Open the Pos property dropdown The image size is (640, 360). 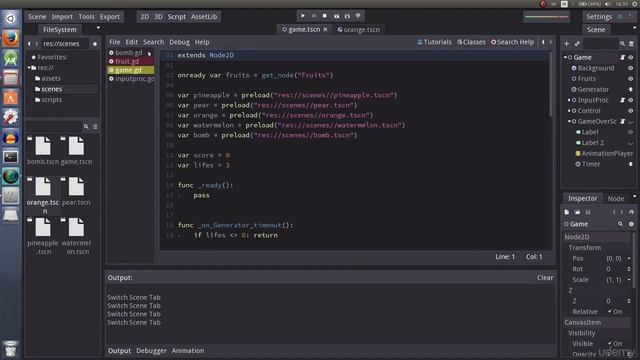(629, 258)
